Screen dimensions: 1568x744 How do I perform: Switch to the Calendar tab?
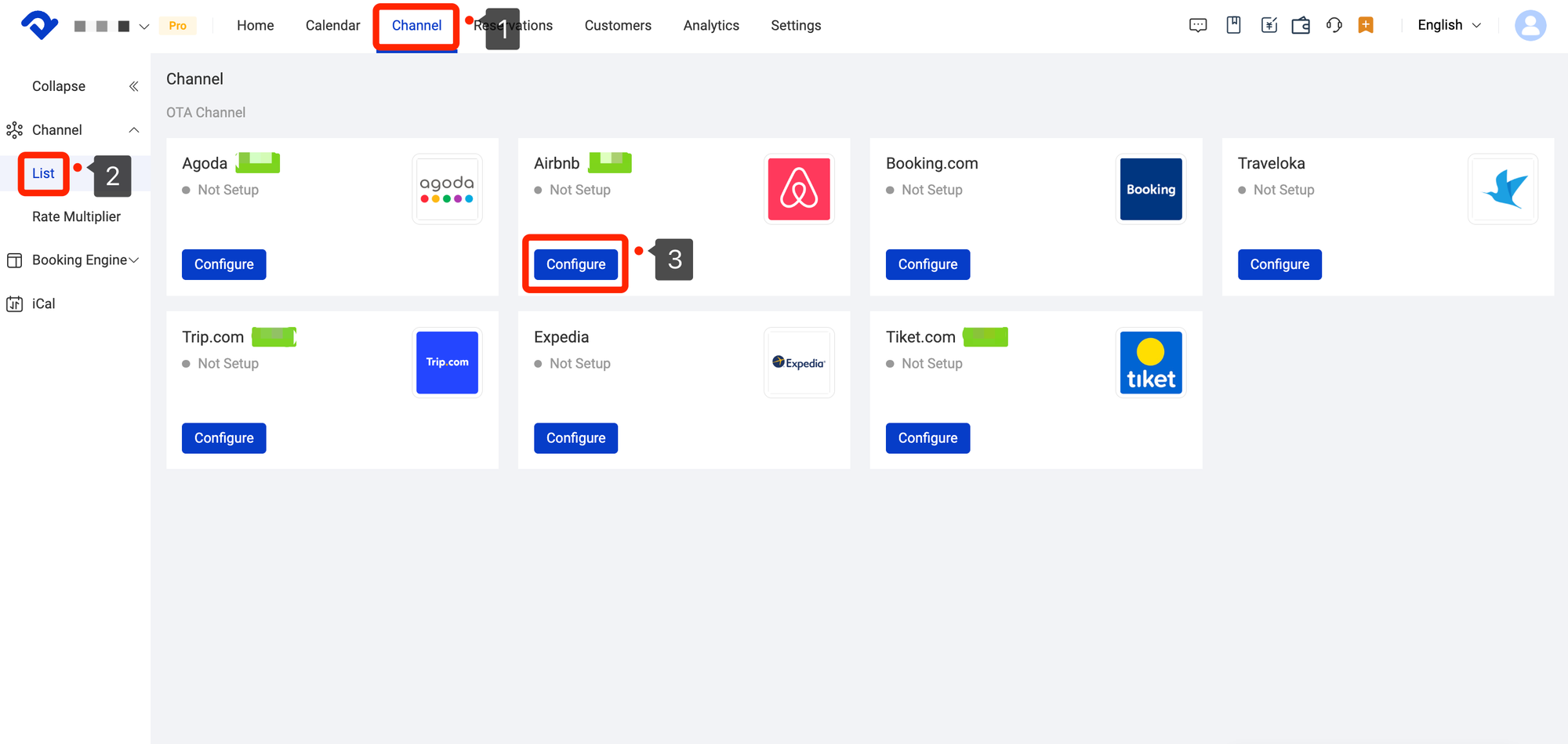[x=332, y=25]
